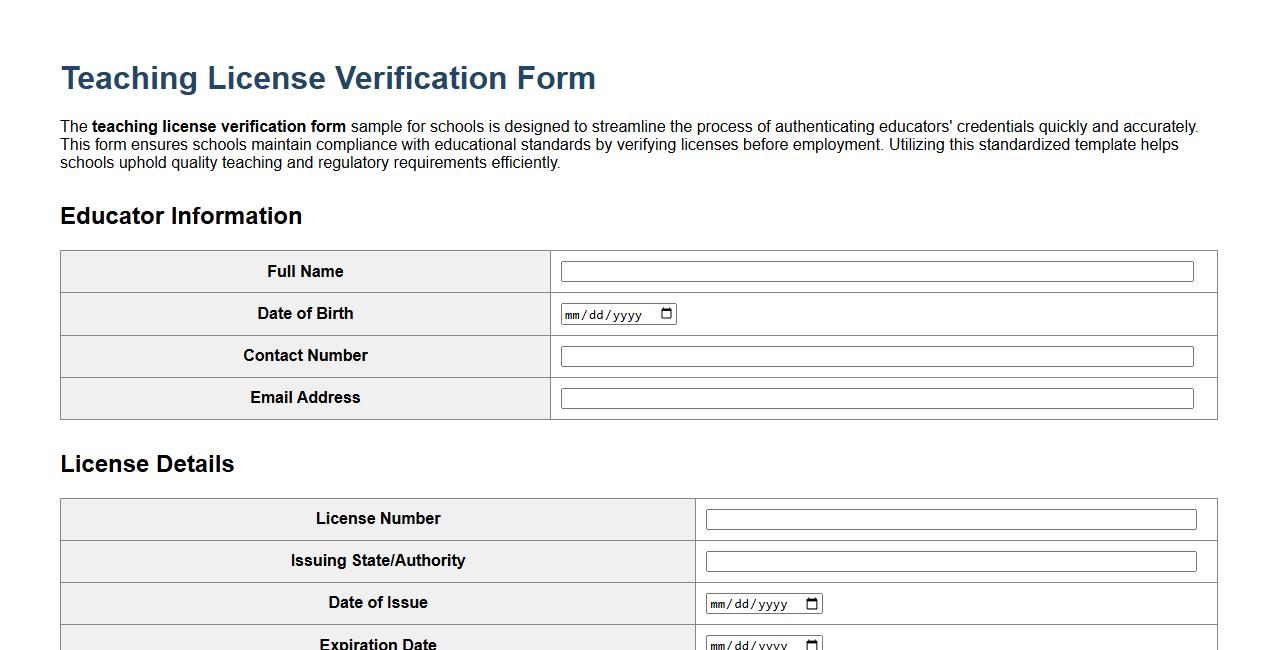Open the Date of Birth calendar picker
The image size is (1278, 650).
click(x=666, y=313)
